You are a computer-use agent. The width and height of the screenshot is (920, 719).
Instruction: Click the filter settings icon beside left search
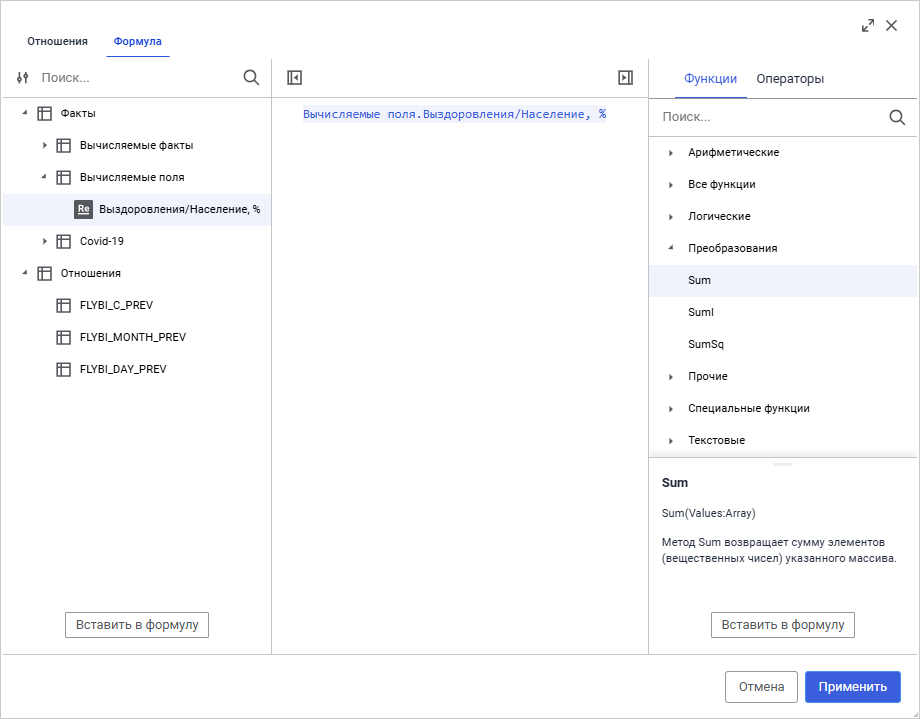[x=23, y=77]
